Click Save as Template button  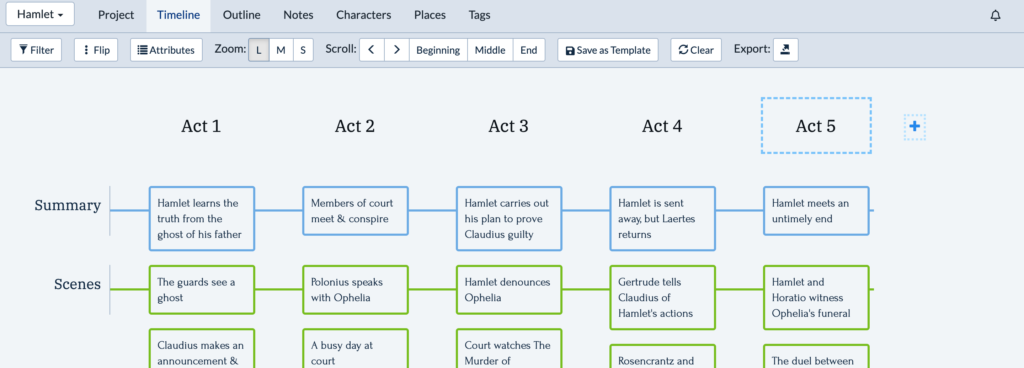[608, 50]
